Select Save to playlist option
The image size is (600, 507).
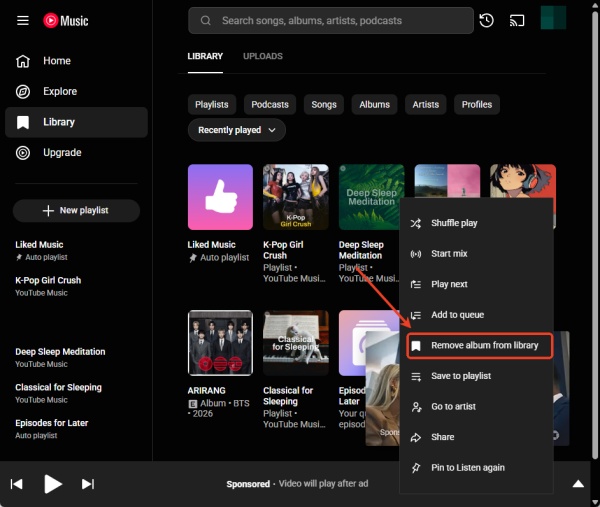coord(476,376)
